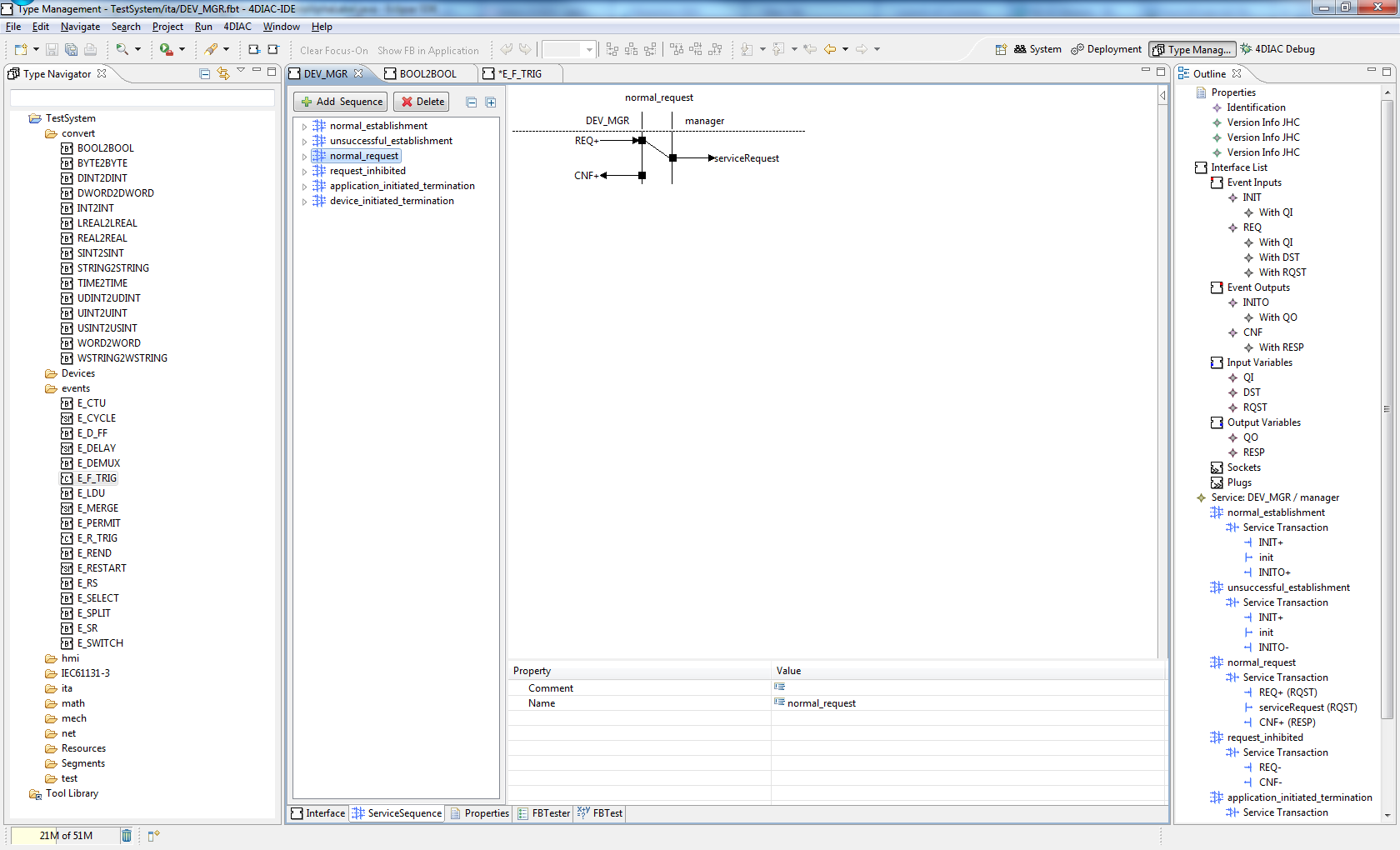This screenshot has width=1400, height=850.
Task: Click the Open Perspective icon
Action: tap(1001, 50)
